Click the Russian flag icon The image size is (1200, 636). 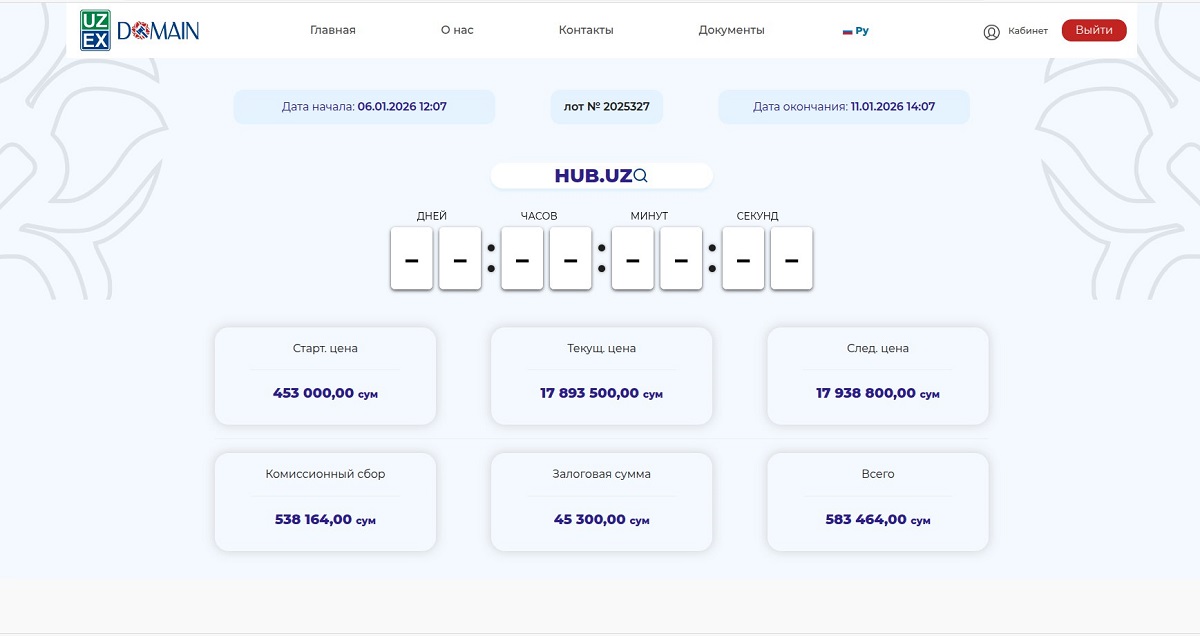click(847, 31)
